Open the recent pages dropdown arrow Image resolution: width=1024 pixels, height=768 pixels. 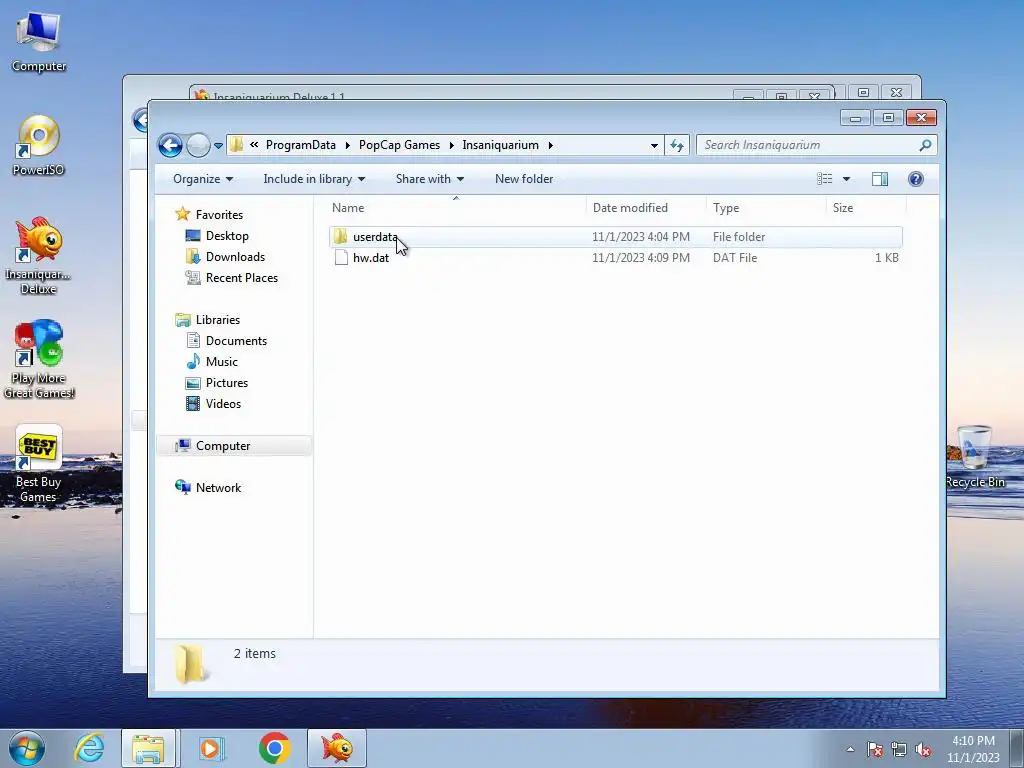tap(218, 146)
